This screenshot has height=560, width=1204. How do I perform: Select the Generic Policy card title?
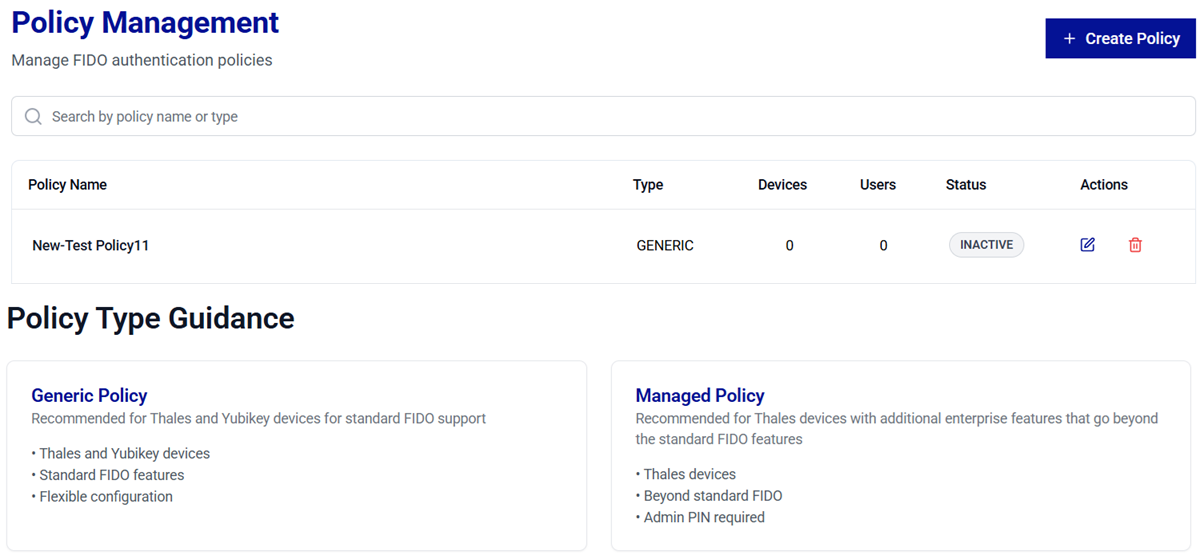(x=89, y=395)
